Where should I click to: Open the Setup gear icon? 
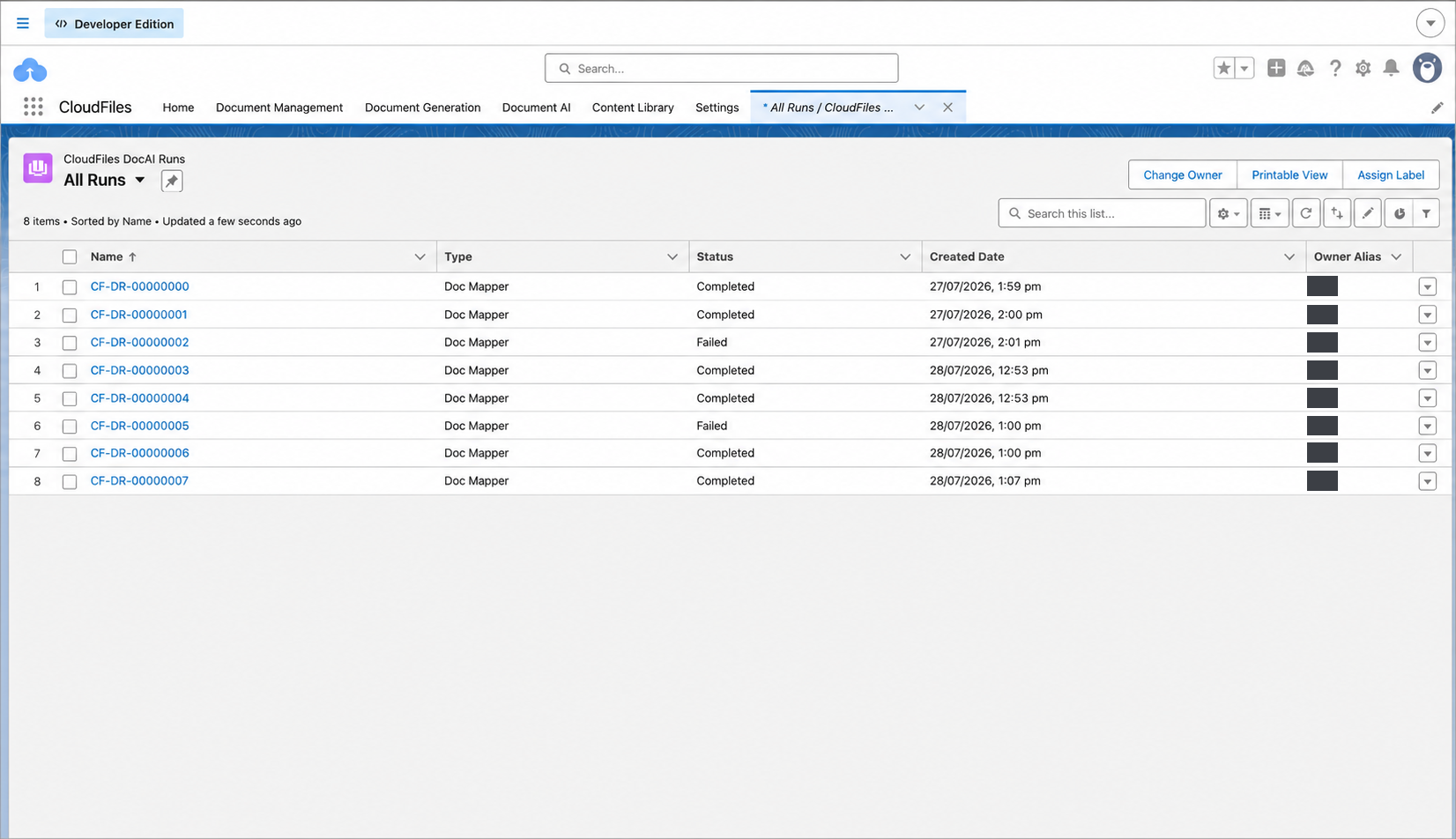pyautogui.click(x=1363, y=68)
